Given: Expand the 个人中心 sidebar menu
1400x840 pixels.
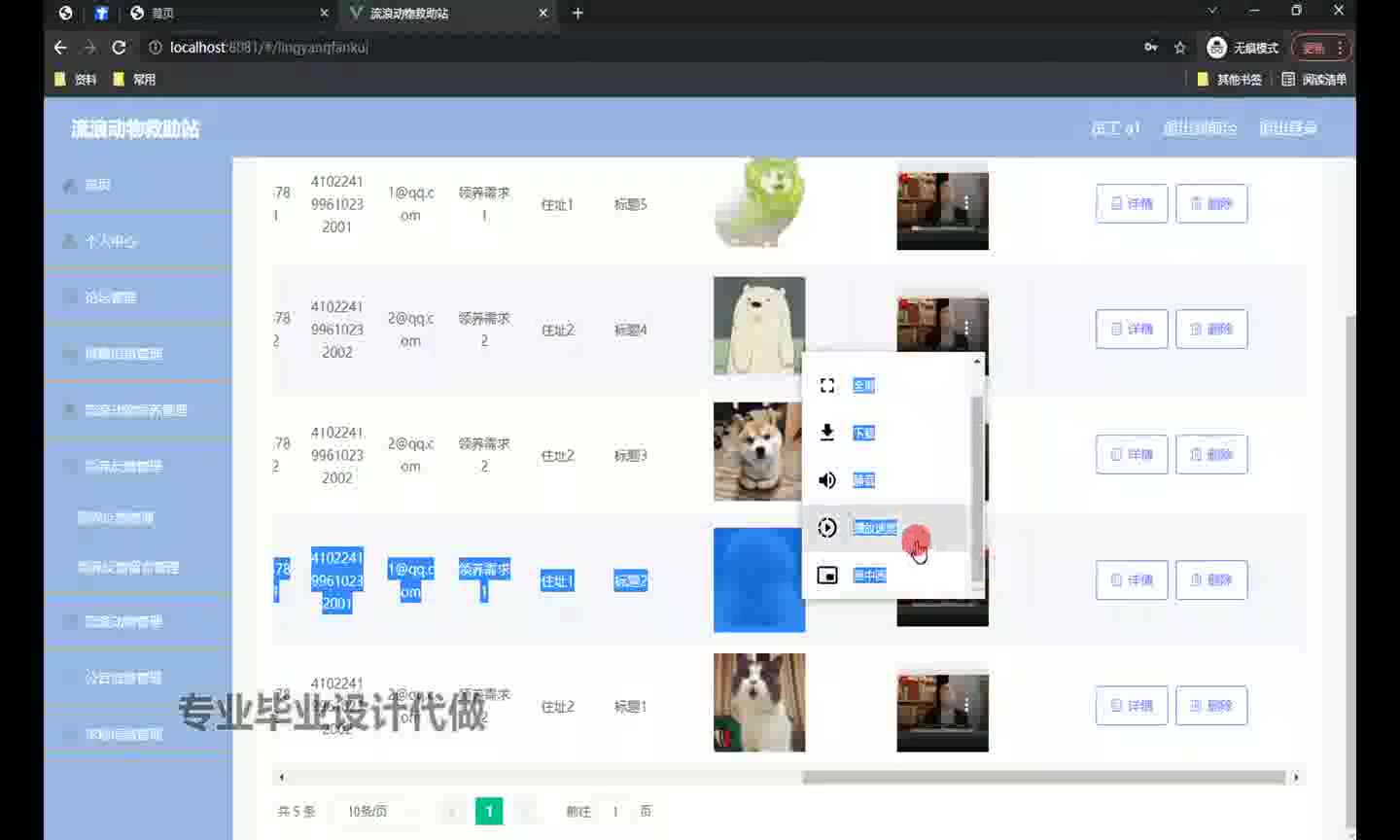Looking at the screenshot, I should click(111, 241).
